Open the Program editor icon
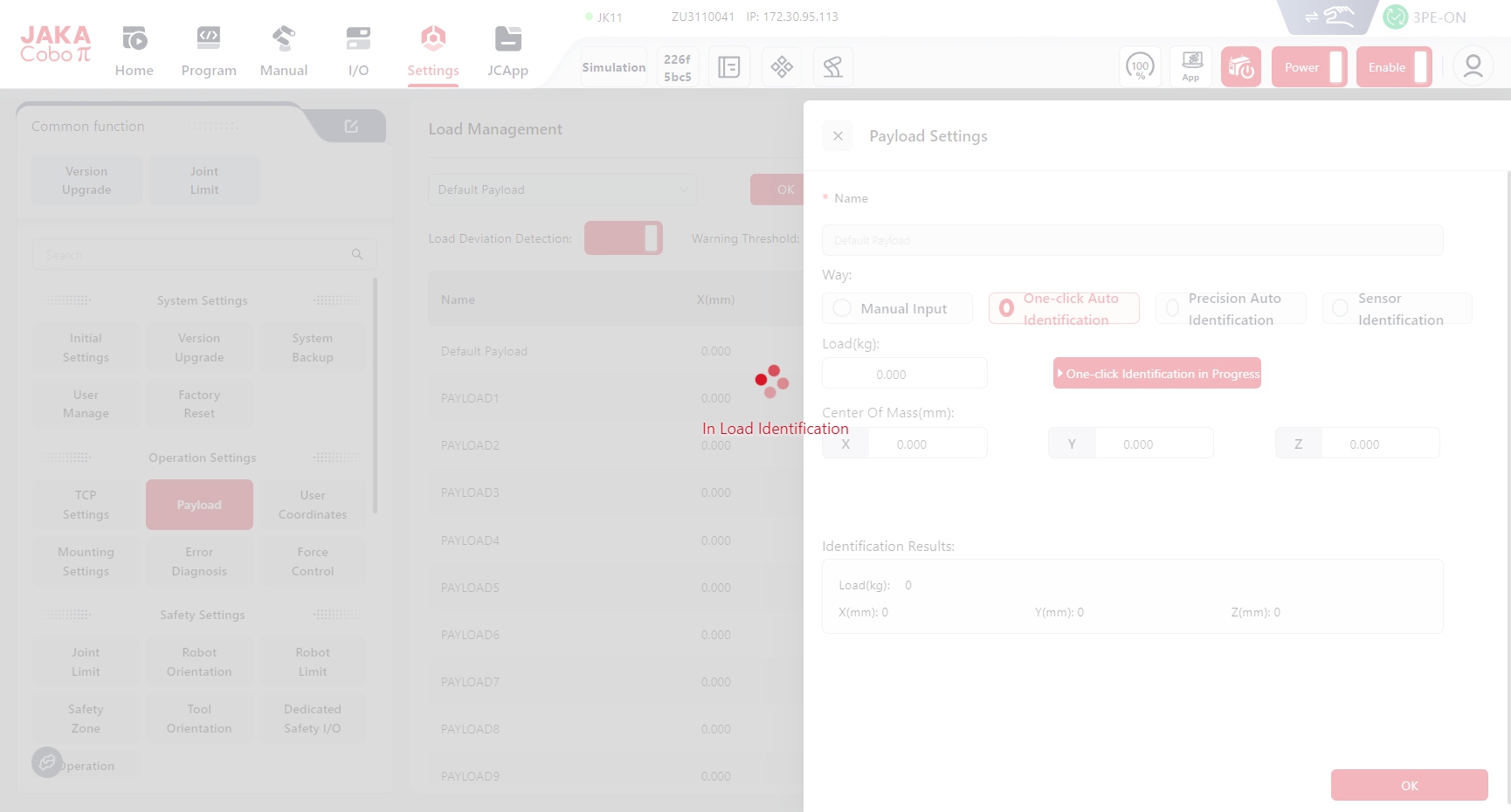This screenshot has width=1511, height=812. (x=209, y=39)
